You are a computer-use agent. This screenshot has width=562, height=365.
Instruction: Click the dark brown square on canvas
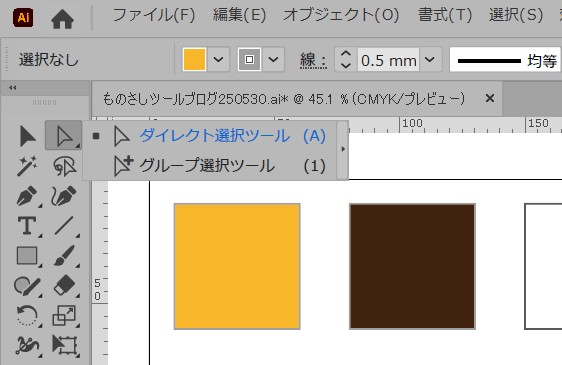click(412, 266)
